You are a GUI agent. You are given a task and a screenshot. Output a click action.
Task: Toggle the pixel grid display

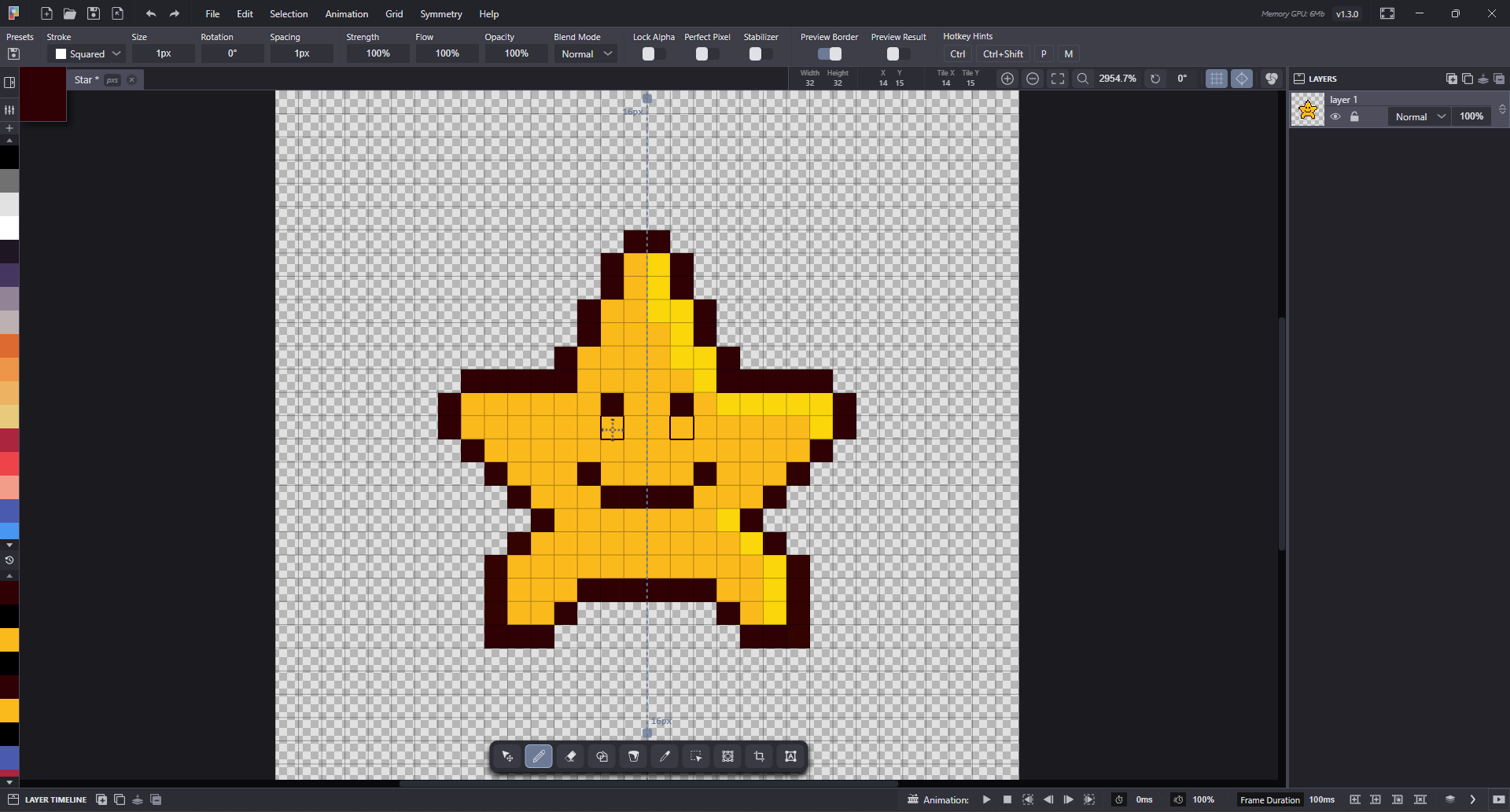pos(1217,79)
